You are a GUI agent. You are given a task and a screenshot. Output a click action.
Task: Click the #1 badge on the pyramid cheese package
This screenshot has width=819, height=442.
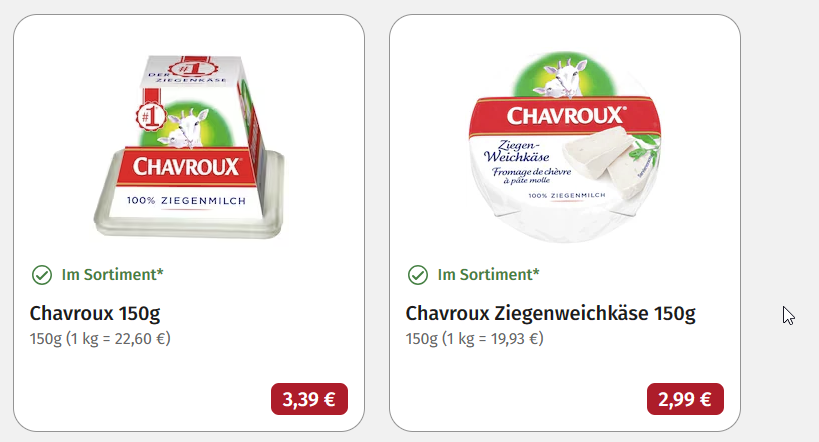[151, 116]
